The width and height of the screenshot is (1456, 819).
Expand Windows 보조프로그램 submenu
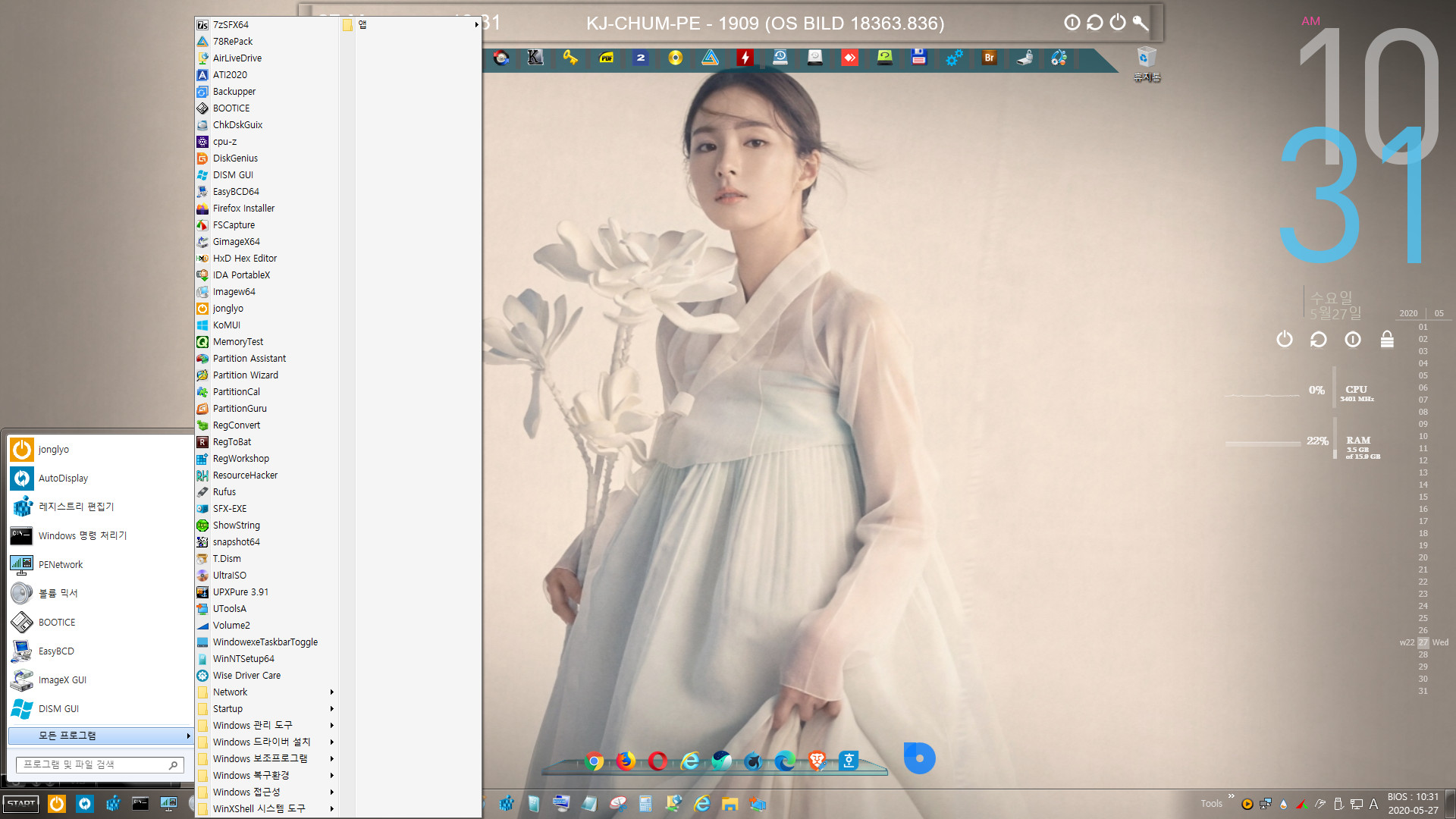pos(265,758)
